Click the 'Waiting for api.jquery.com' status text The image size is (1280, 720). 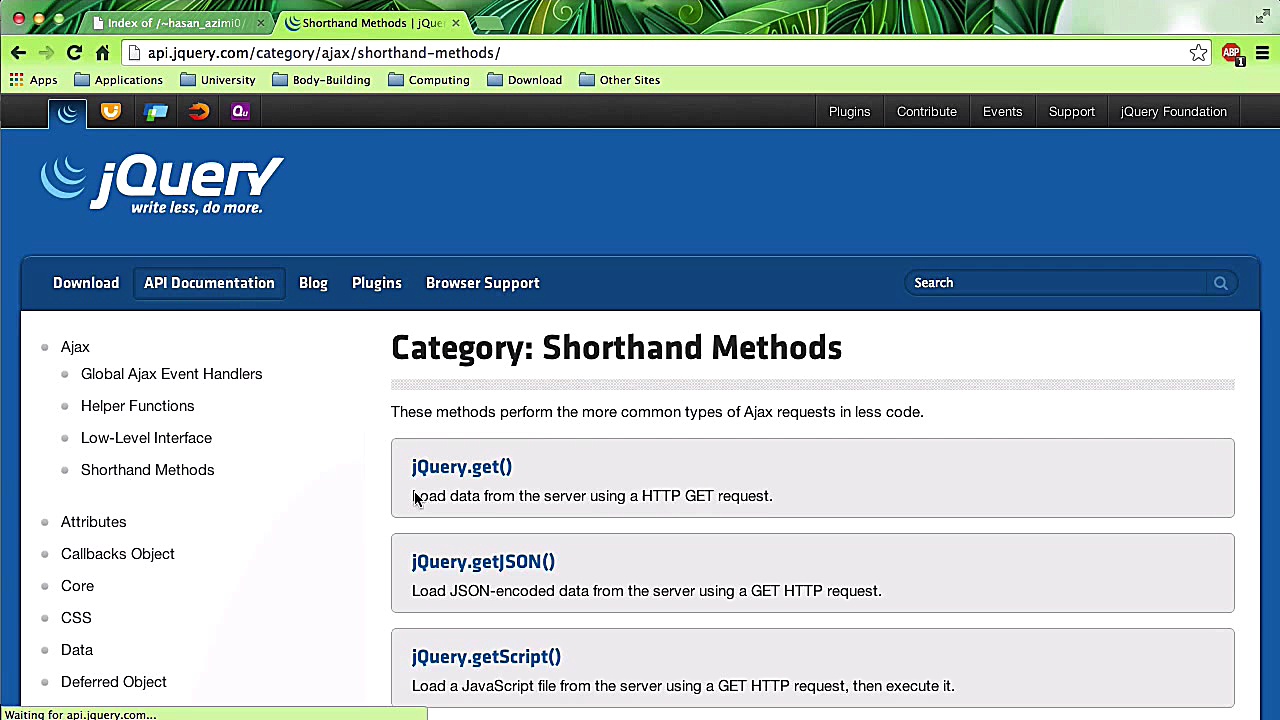tap(80, 714)
